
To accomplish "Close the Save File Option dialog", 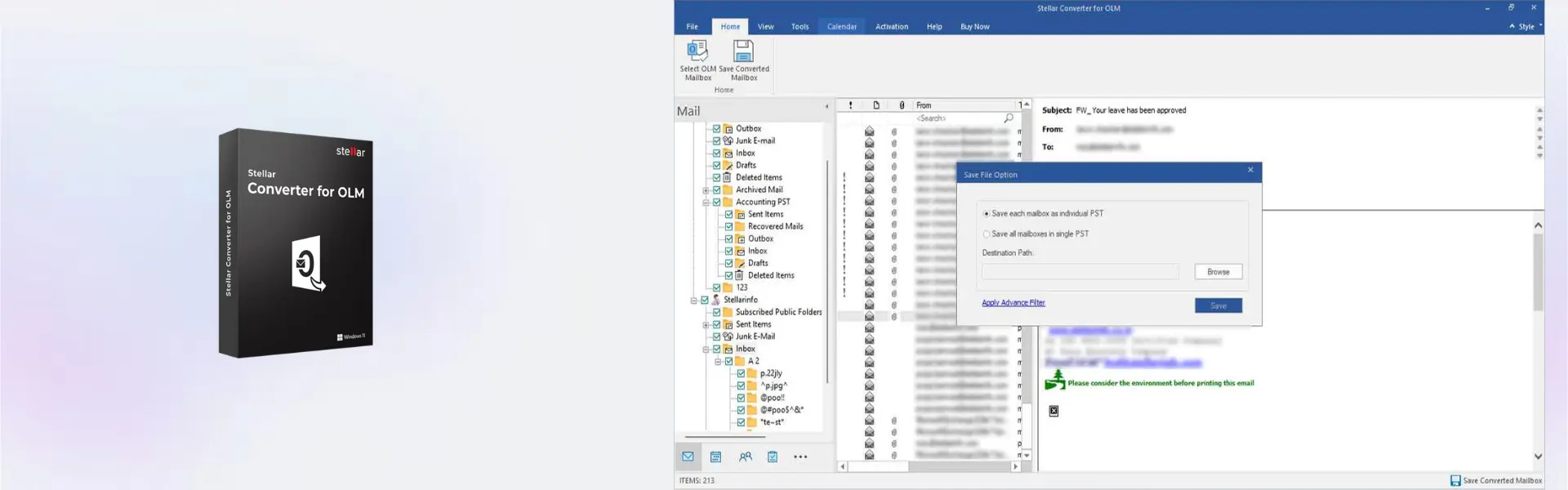I will click(x=1250, y=170).
